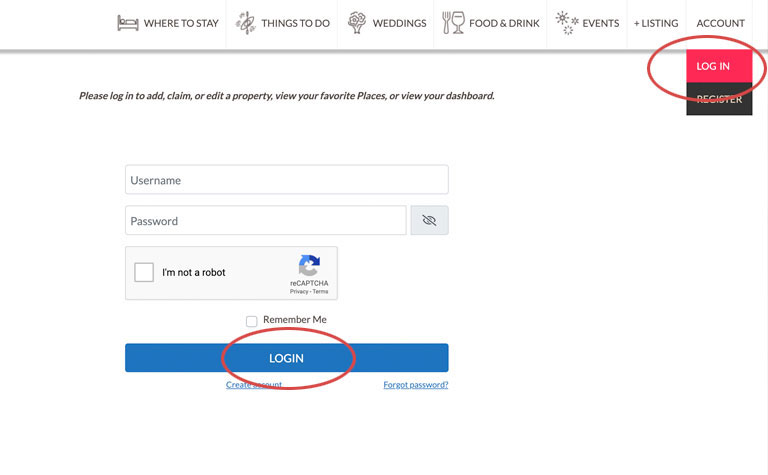Expand the Account menu in the navigation
The height and width of the screenshot is (475, 768).
[720, 23]
